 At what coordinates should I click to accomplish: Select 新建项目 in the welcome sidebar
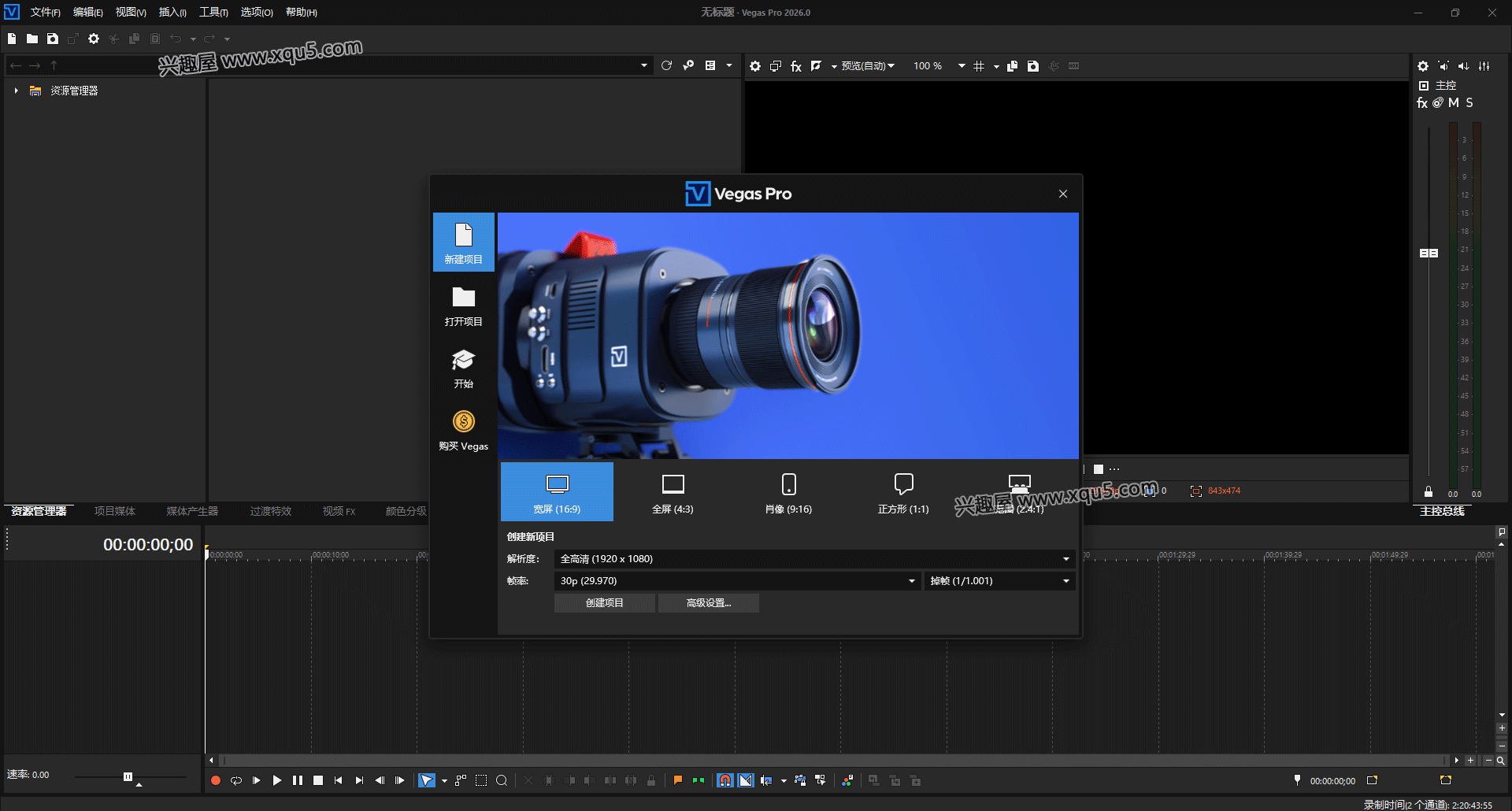[x=463, y=243]
